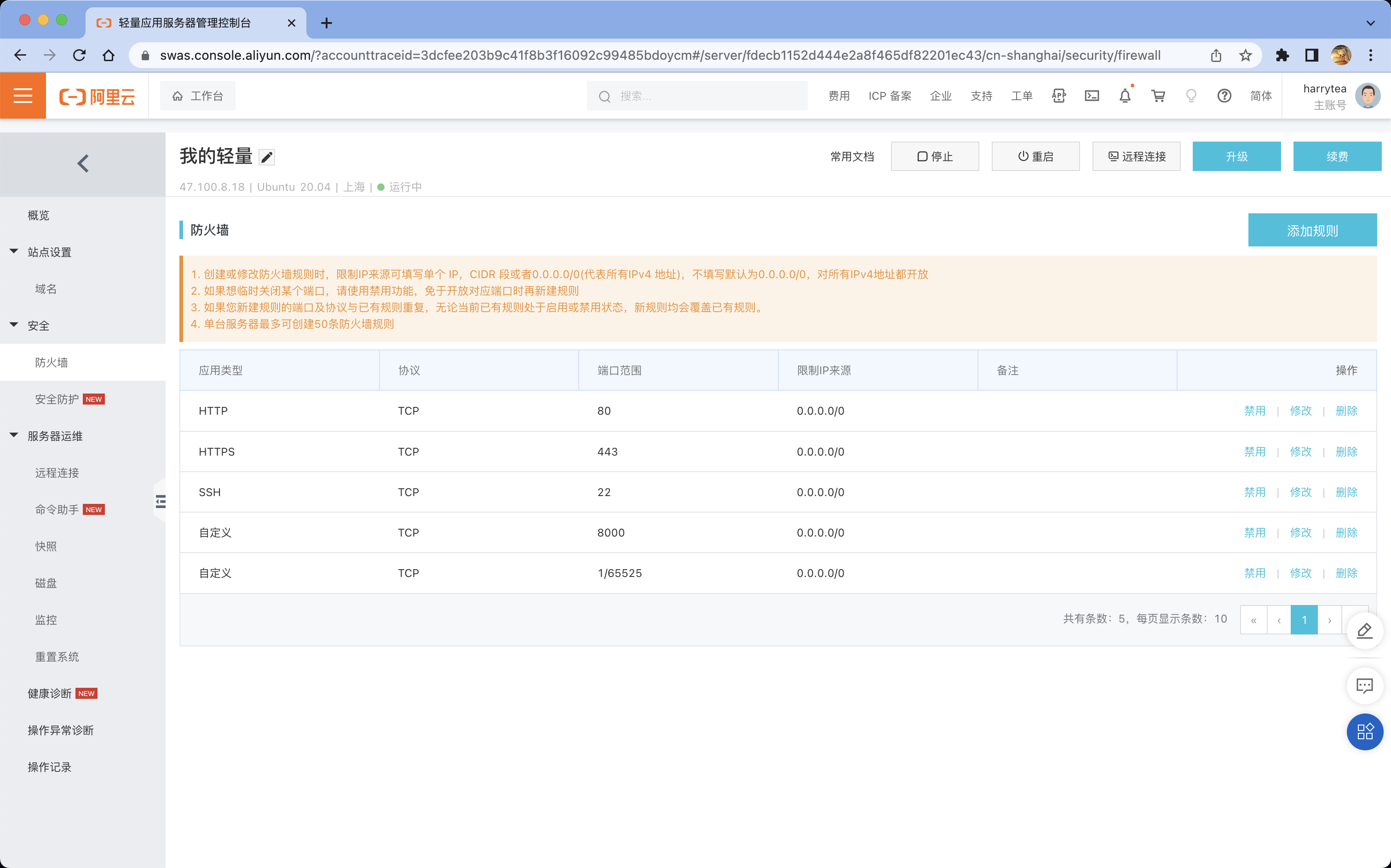The image size is (1391, 868).
Task: Delete the custom port 8000 rule
Action: (x=1346, y=533)
